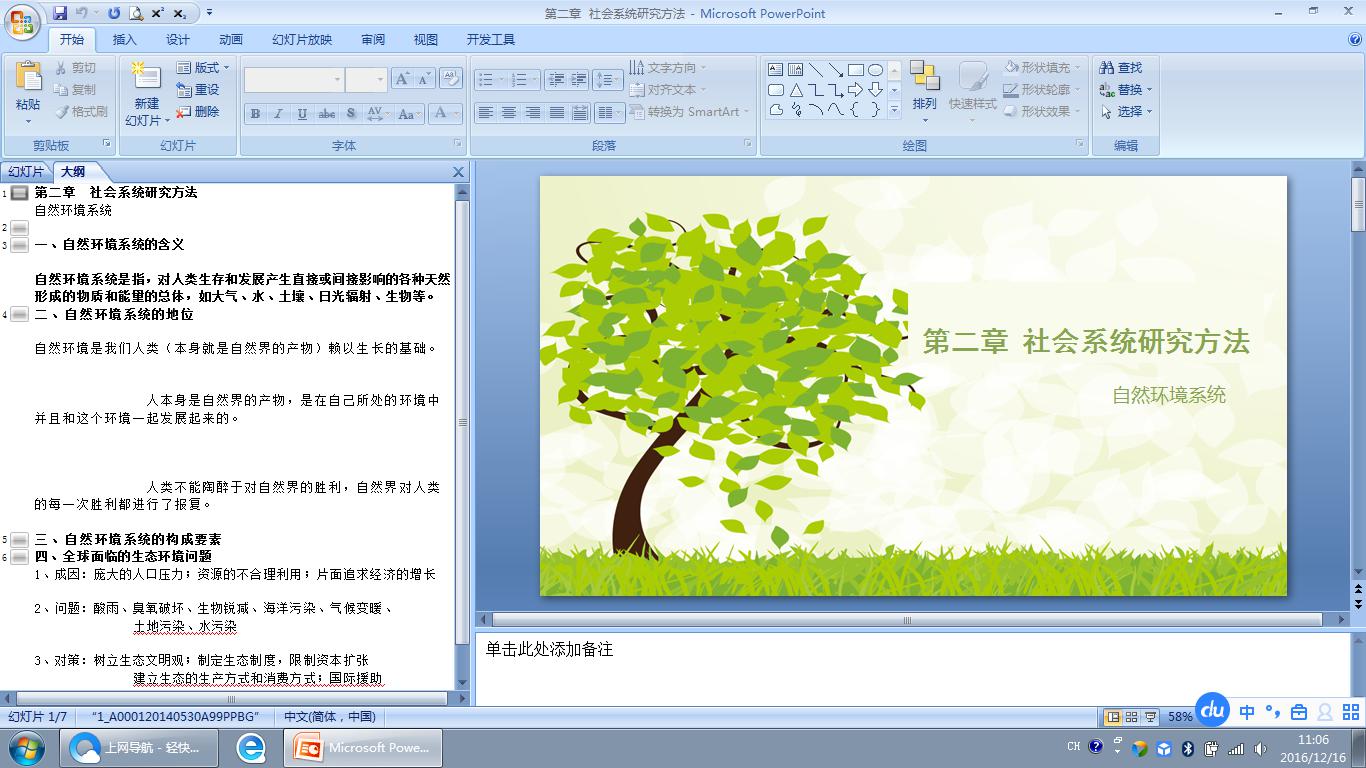
Task: Select the straight line shape
Action: click(x=816, y=70)
